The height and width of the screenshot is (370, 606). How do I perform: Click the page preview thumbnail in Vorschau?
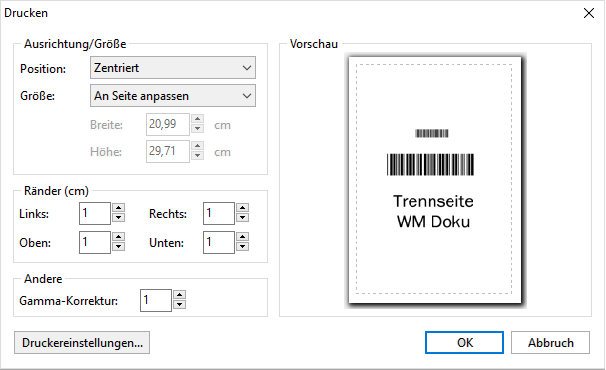pos(435,180)
